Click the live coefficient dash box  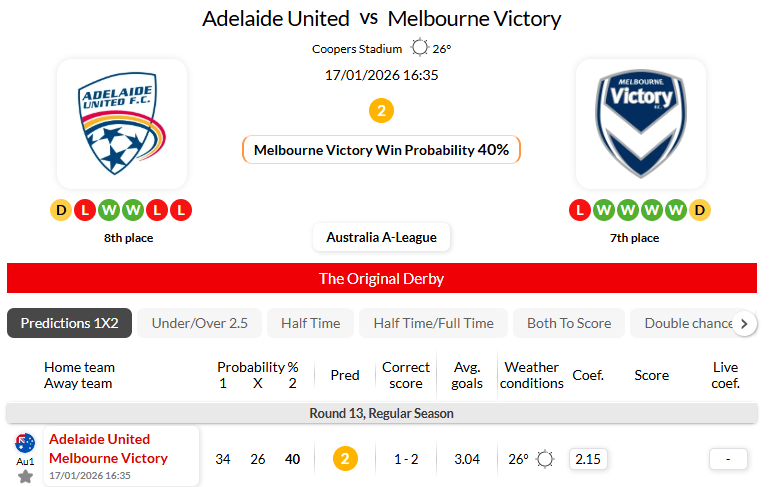[x=728, y=460]
